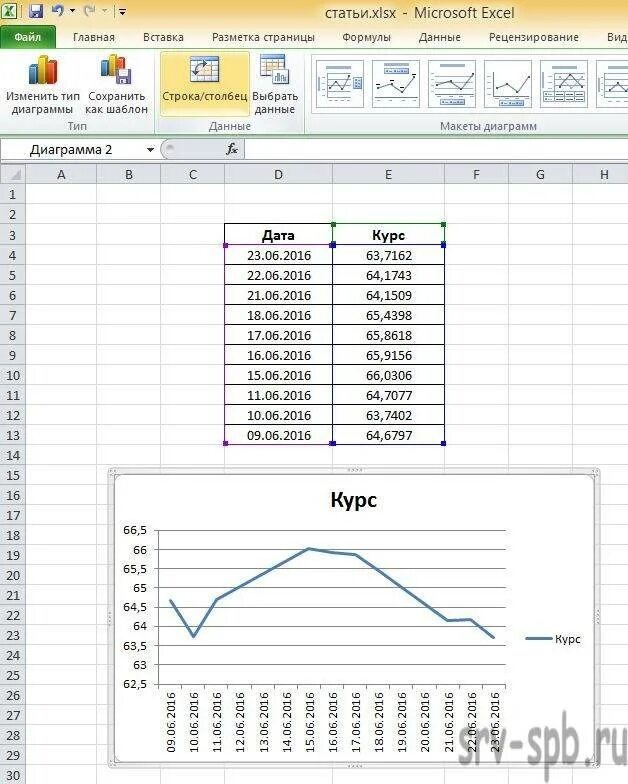
Task: Open the Customize Quick Access Toolbar dropdown
Action: [122, 11]
